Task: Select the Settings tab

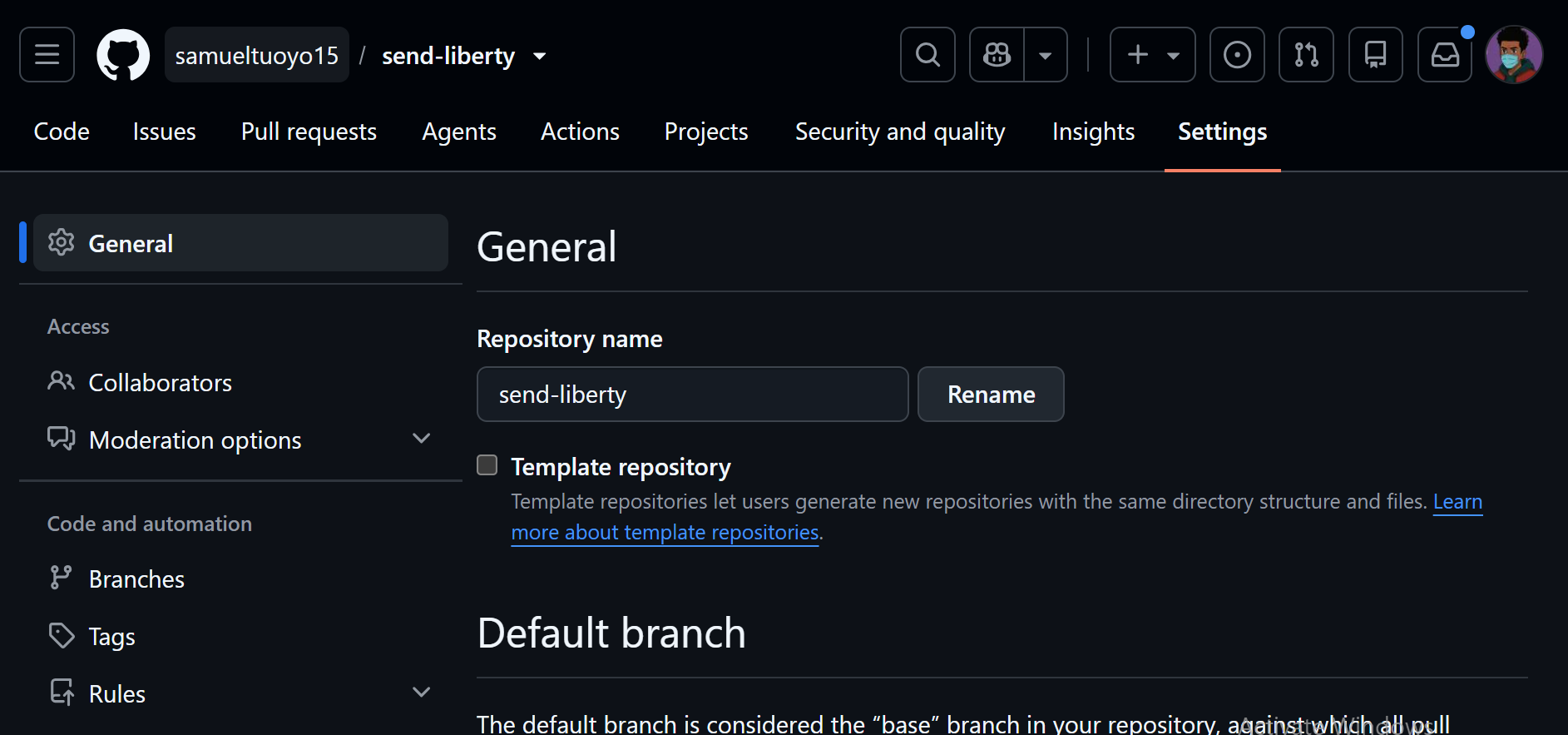Action: [1223, 132]
